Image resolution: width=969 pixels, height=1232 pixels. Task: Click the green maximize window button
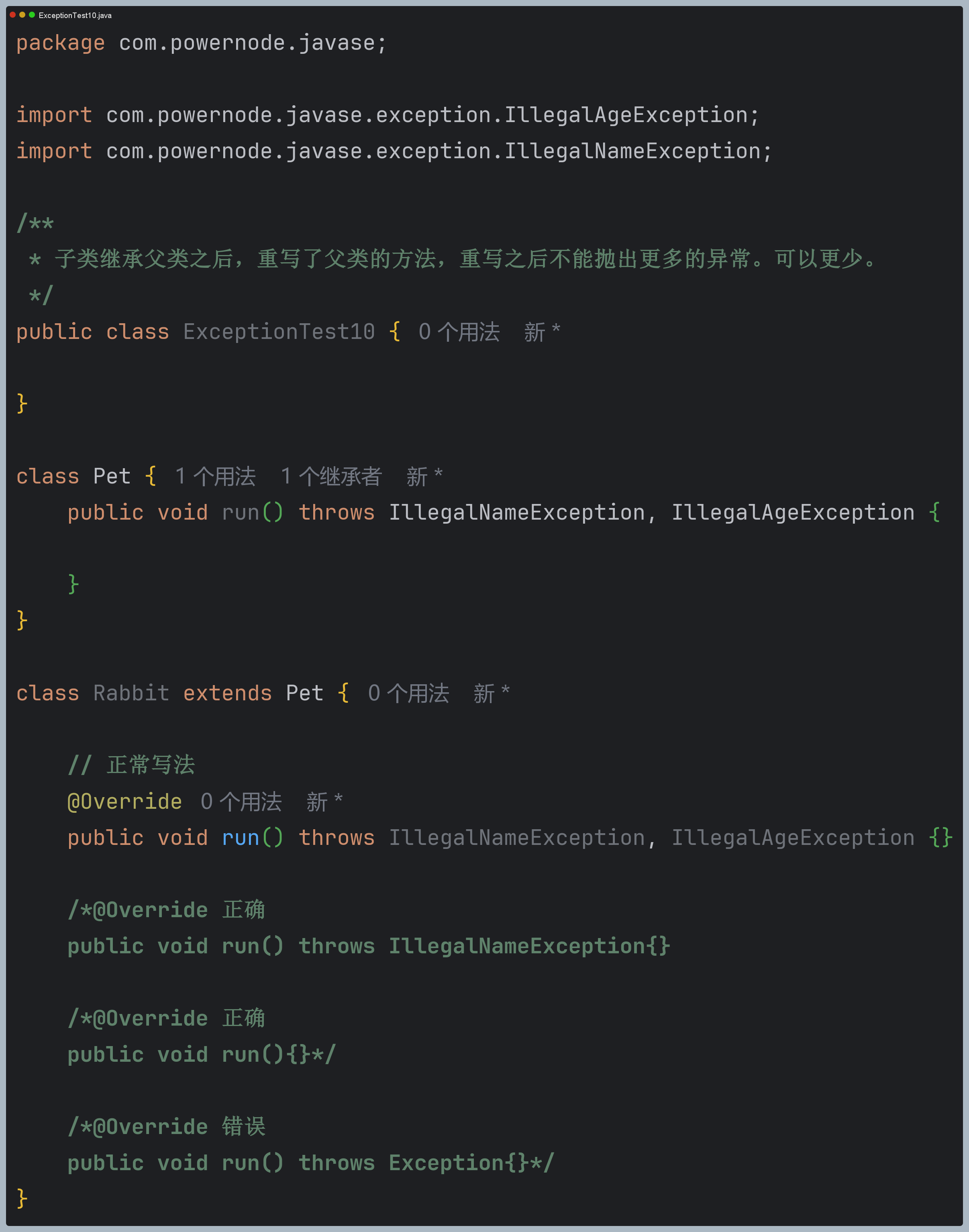32,15
